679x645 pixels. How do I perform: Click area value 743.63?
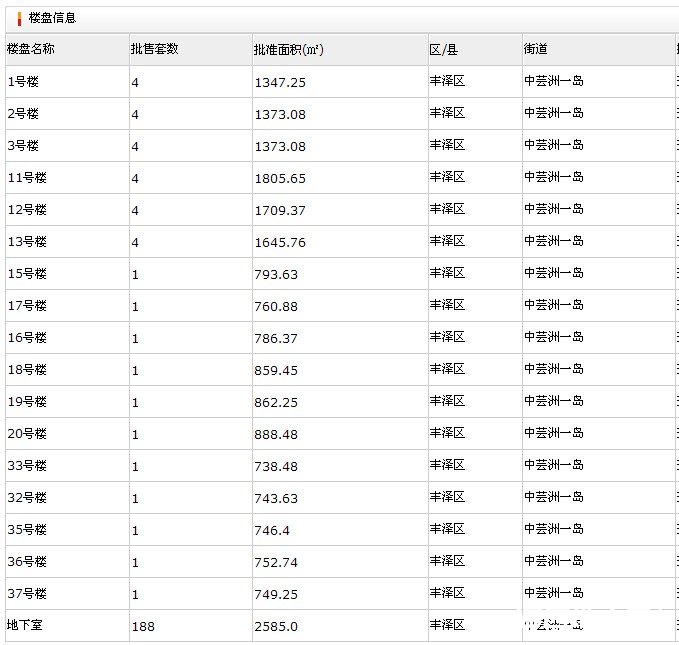pos(276,499)
